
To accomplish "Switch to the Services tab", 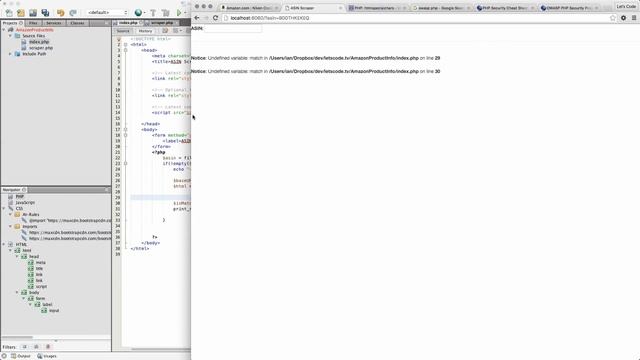I will pos(53,23).
